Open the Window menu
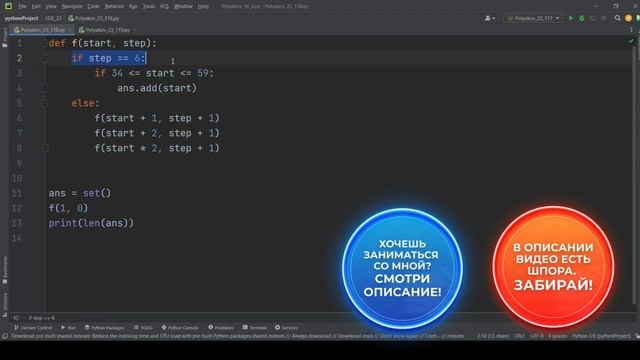 183,6
